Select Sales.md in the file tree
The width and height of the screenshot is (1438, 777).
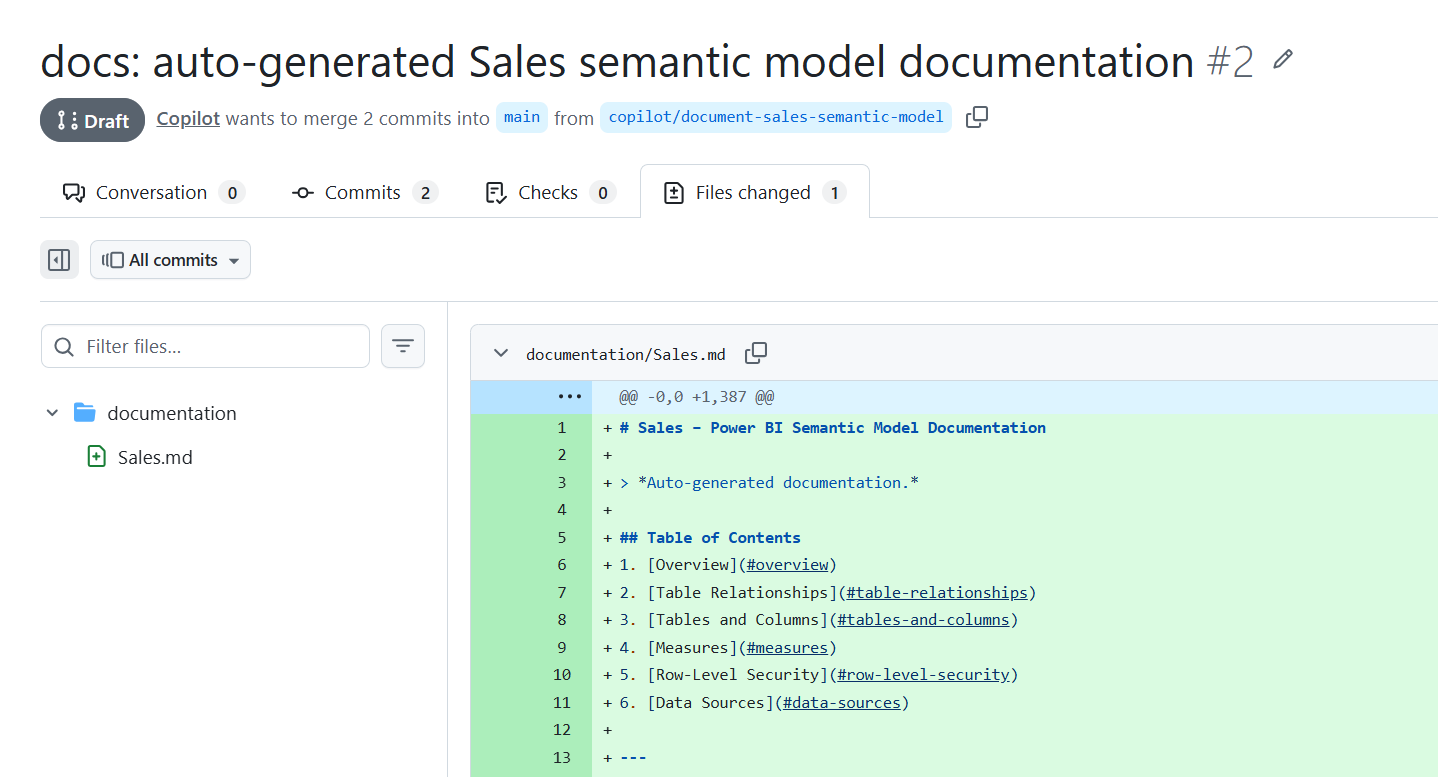pos(155,458)
